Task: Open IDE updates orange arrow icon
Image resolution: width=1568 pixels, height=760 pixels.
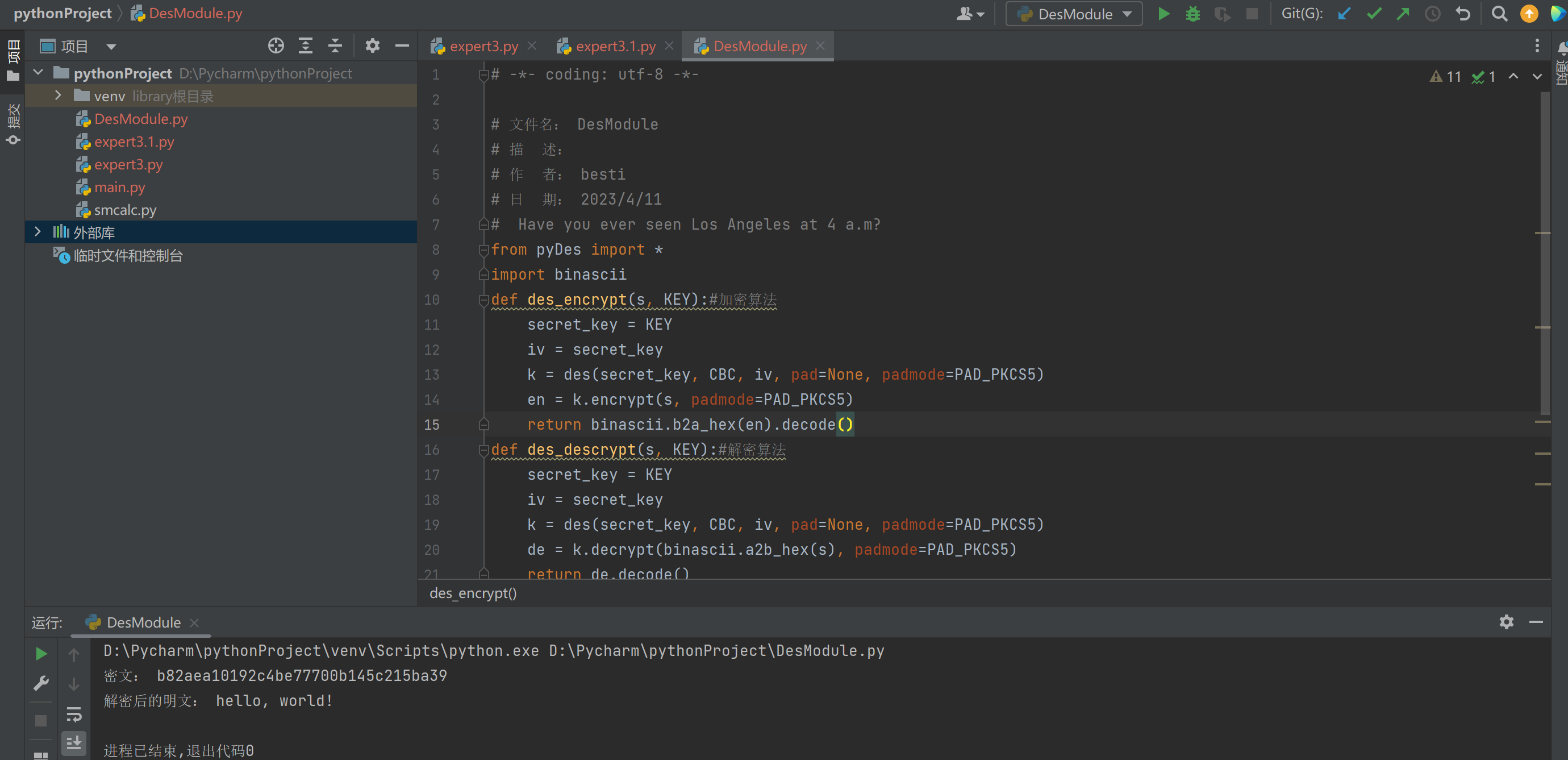Action: click(1528, 14)
